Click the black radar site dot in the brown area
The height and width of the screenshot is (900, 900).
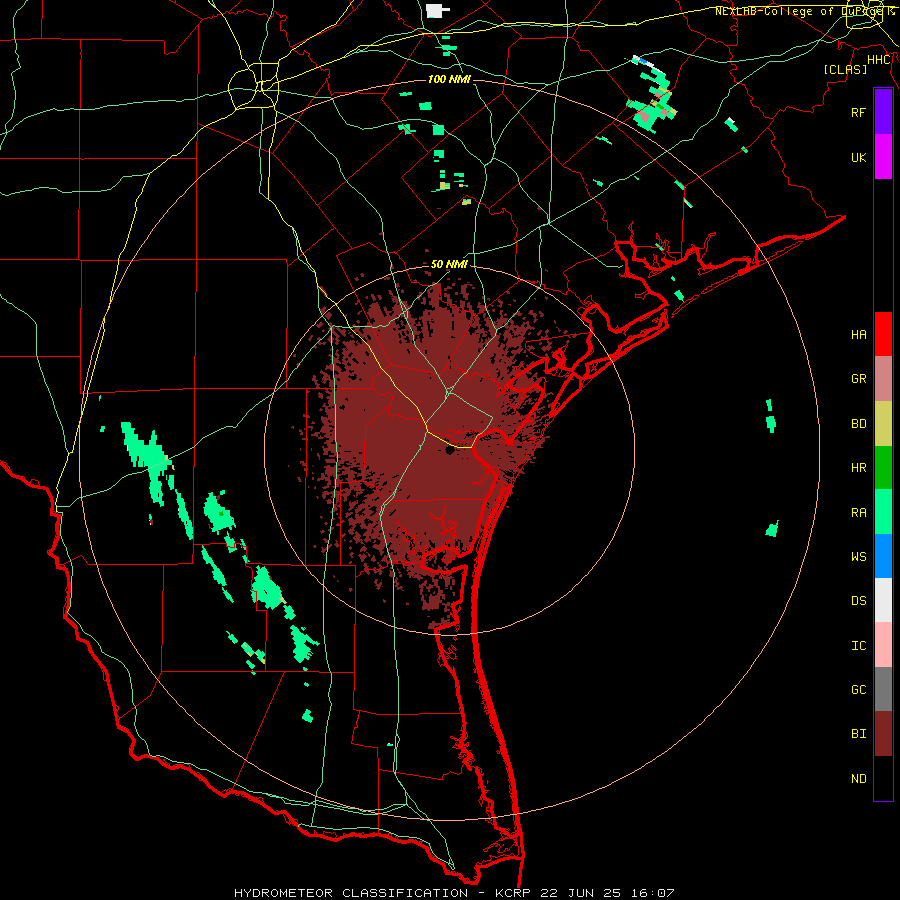click(x=449, y=451)
